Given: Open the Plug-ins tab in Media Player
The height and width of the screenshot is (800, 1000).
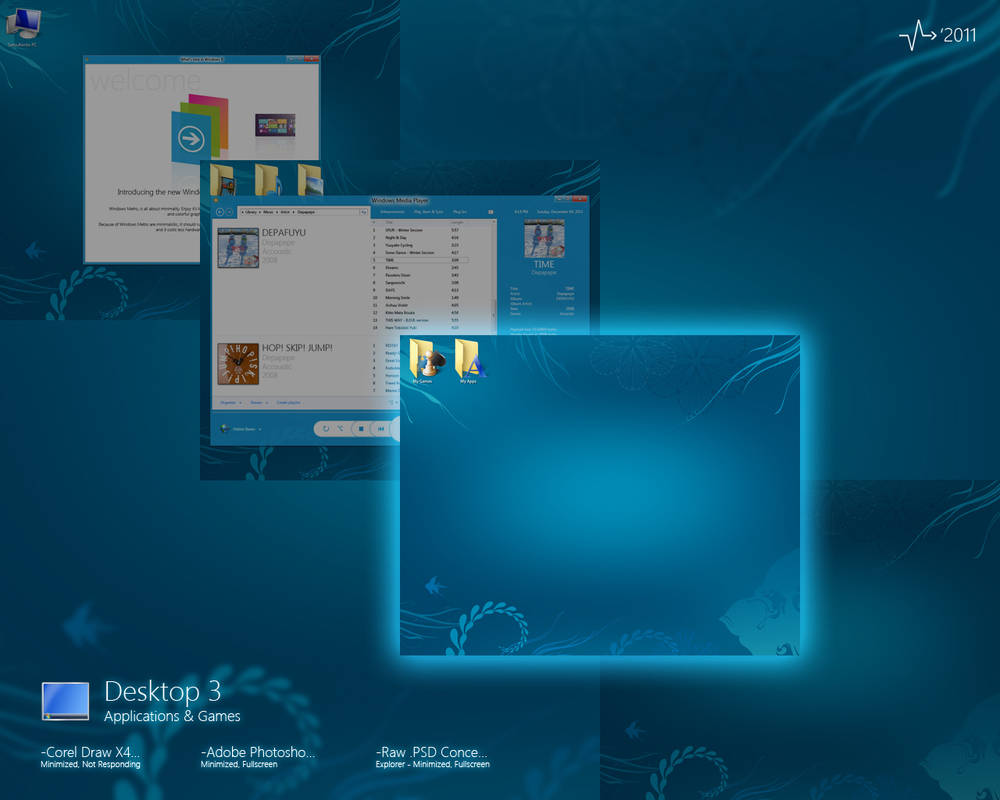Looking at the screenshot, I should 460,212.
